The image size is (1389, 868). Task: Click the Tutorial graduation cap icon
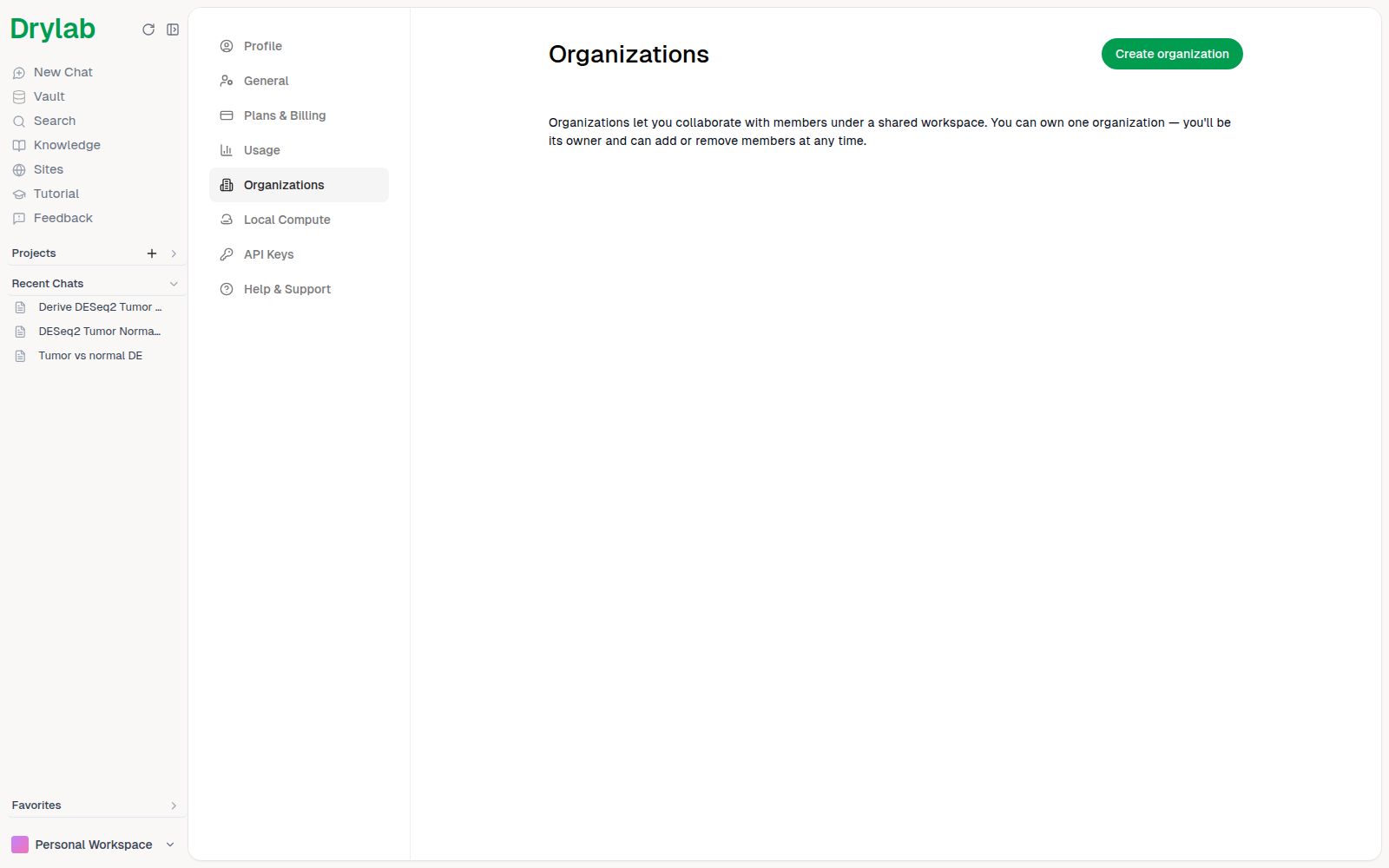pyautogui.click(x=19, y=194)
